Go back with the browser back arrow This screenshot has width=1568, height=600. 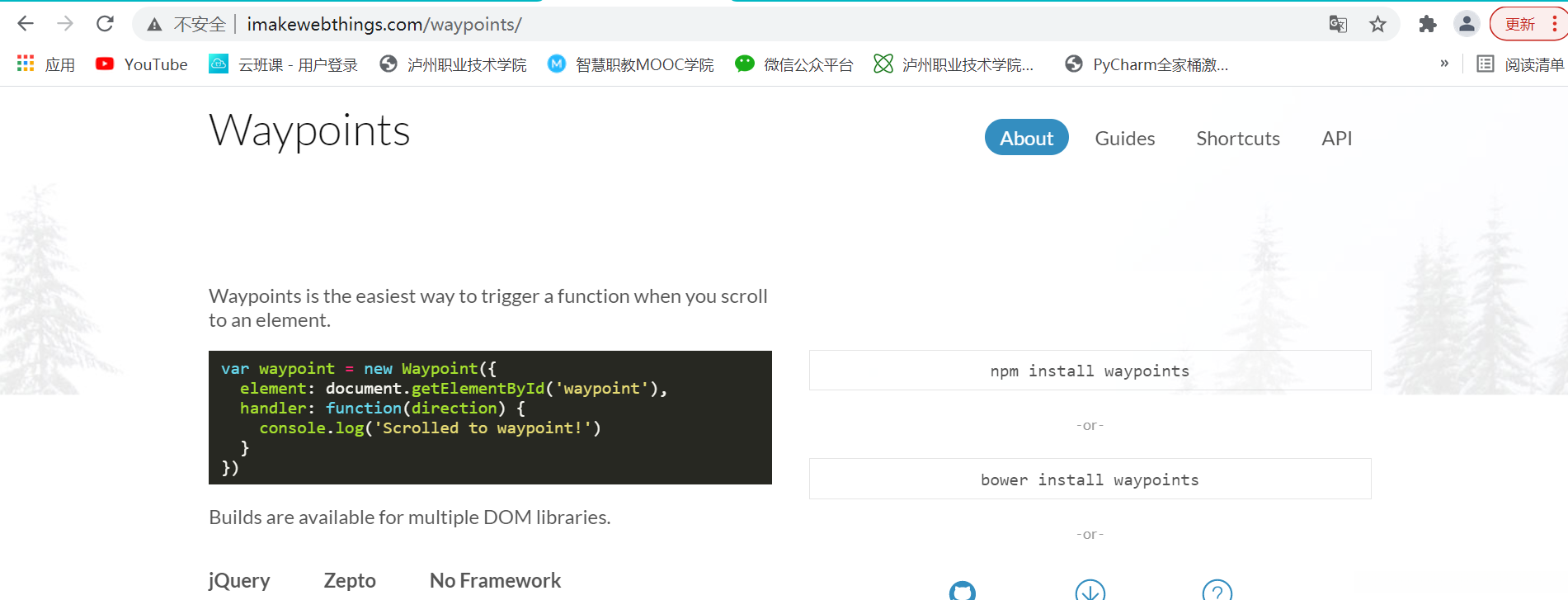[x=26, y=24]
